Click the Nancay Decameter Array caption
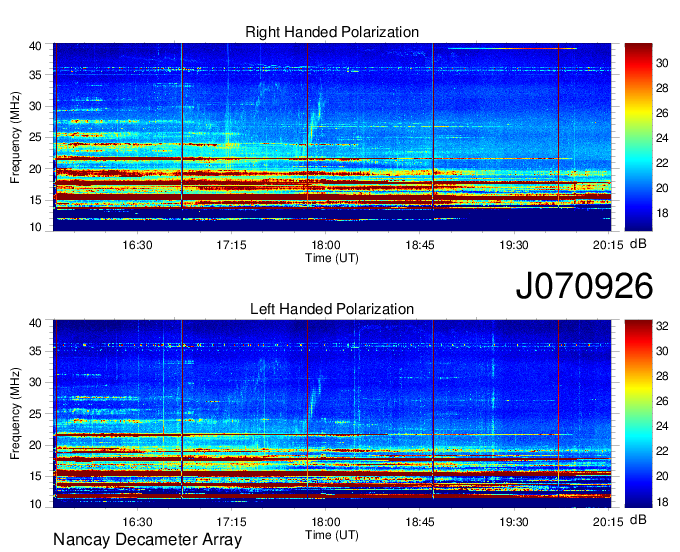The image size is (680, 552). coord(147,540)
